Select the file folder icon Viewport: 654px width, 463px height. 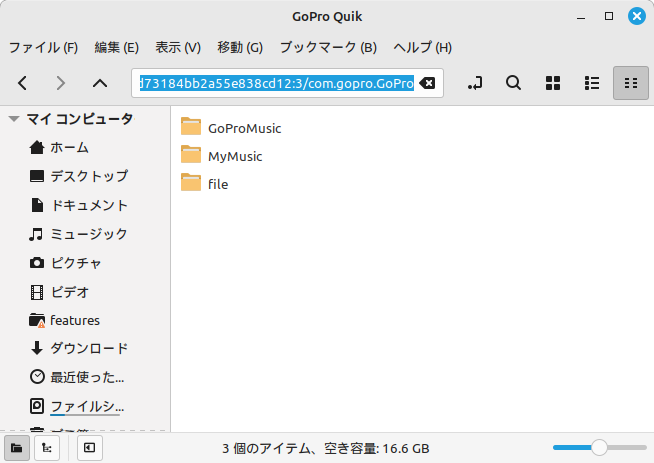pos(191,182)
